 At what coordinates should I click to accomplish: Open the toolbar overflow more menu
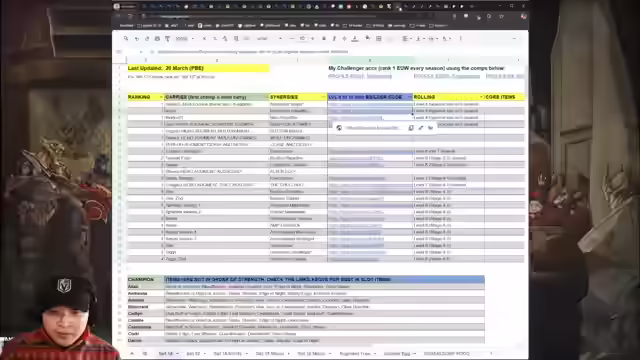click(461, 38)
